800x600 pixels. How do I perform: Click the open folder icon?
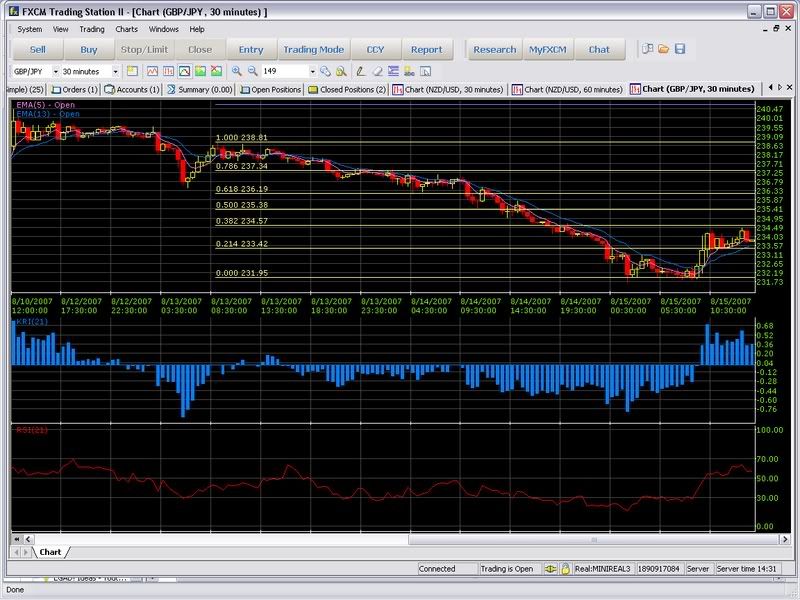[664, 49]
